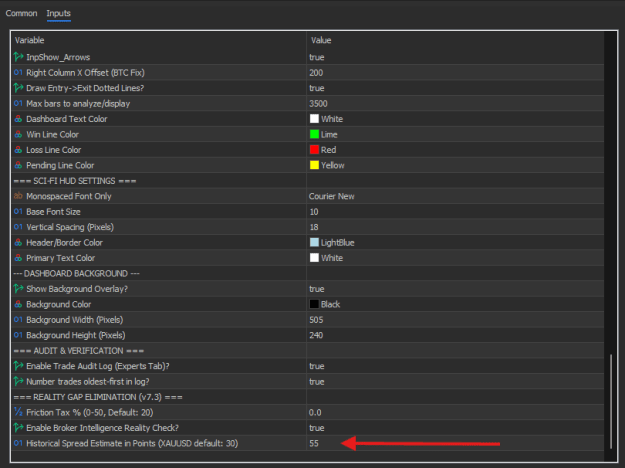Click the boolean icon beside Show Background Overlay
This screenshot has height=468, width=625.
pos(18,289)
